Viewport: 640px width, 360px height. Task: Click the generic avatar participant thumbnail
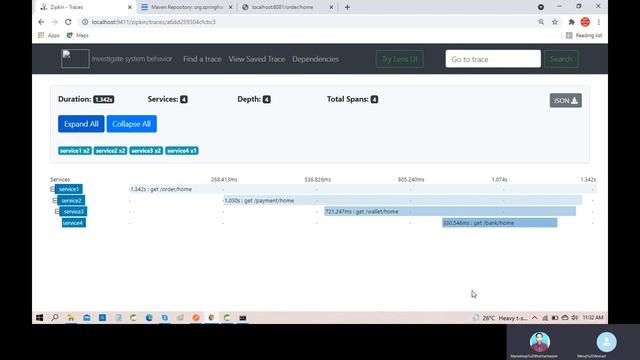click(x=607, y=342)
